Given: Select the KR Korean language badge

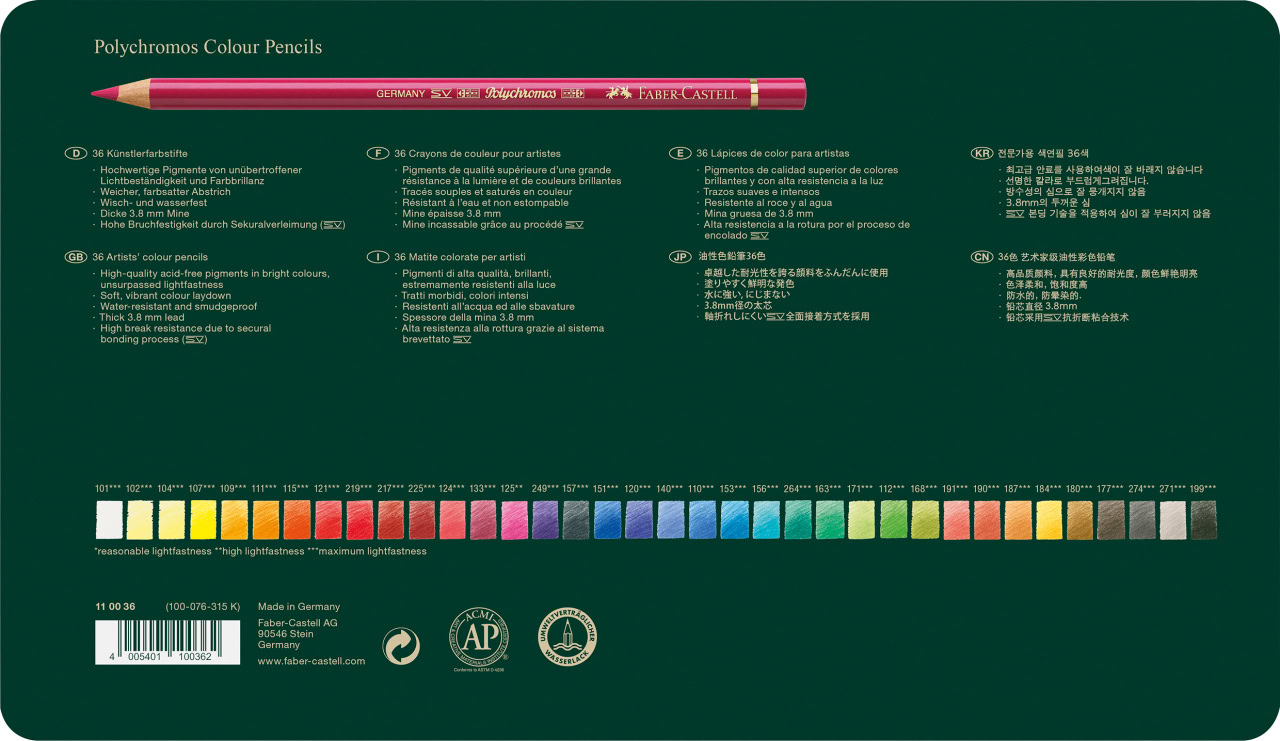Looking at the screenshot, I should point(982,154).
